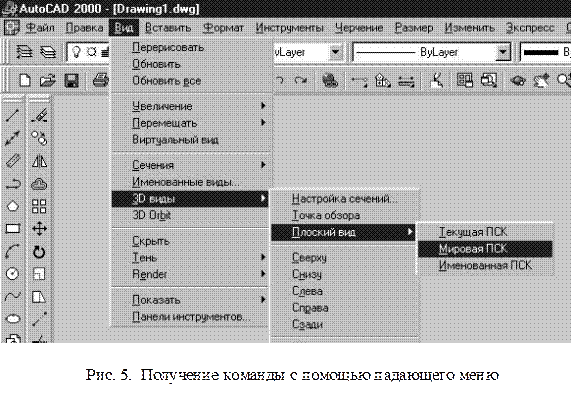
Task: Open Панели инструментов... menu entry
Action: [x=192, y=317]
